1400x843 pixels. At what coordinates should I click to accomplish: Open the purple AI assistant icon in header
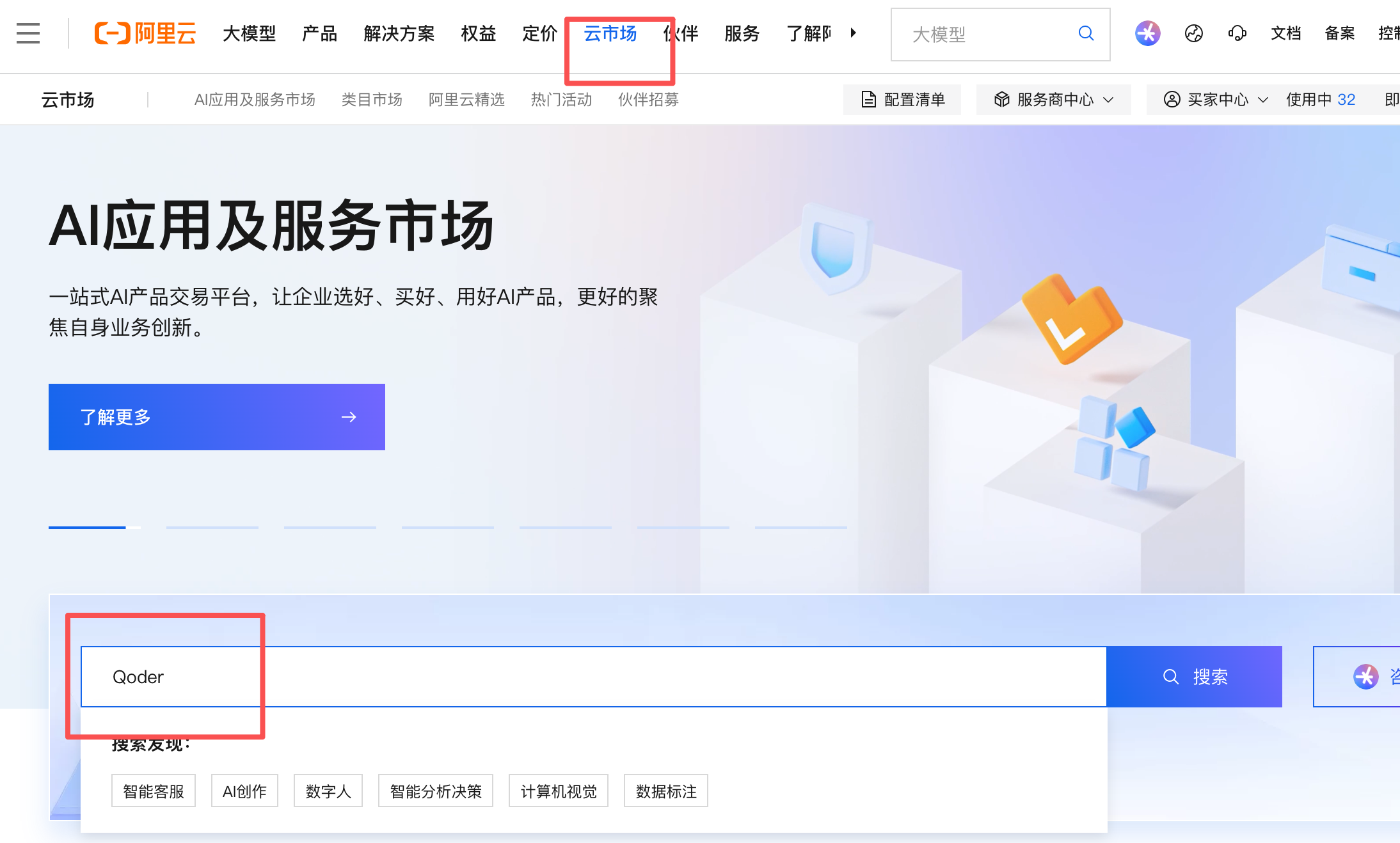1147,33
